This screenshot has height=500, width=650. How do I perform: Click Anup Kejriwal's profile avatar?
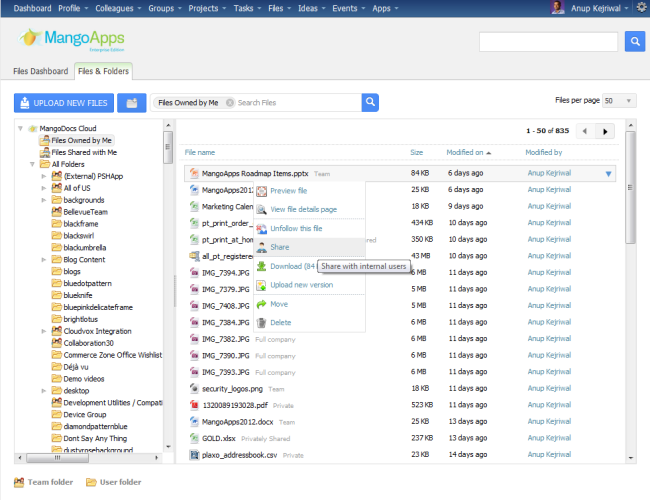tap(557, 7)
